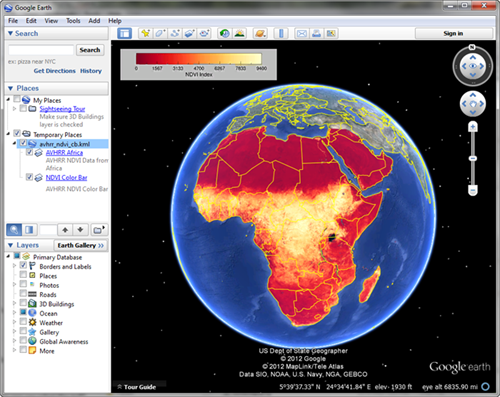Click the look joystick eye center
Screen dimensions: 500x397
pyautogui.click(x=472, y=66)
